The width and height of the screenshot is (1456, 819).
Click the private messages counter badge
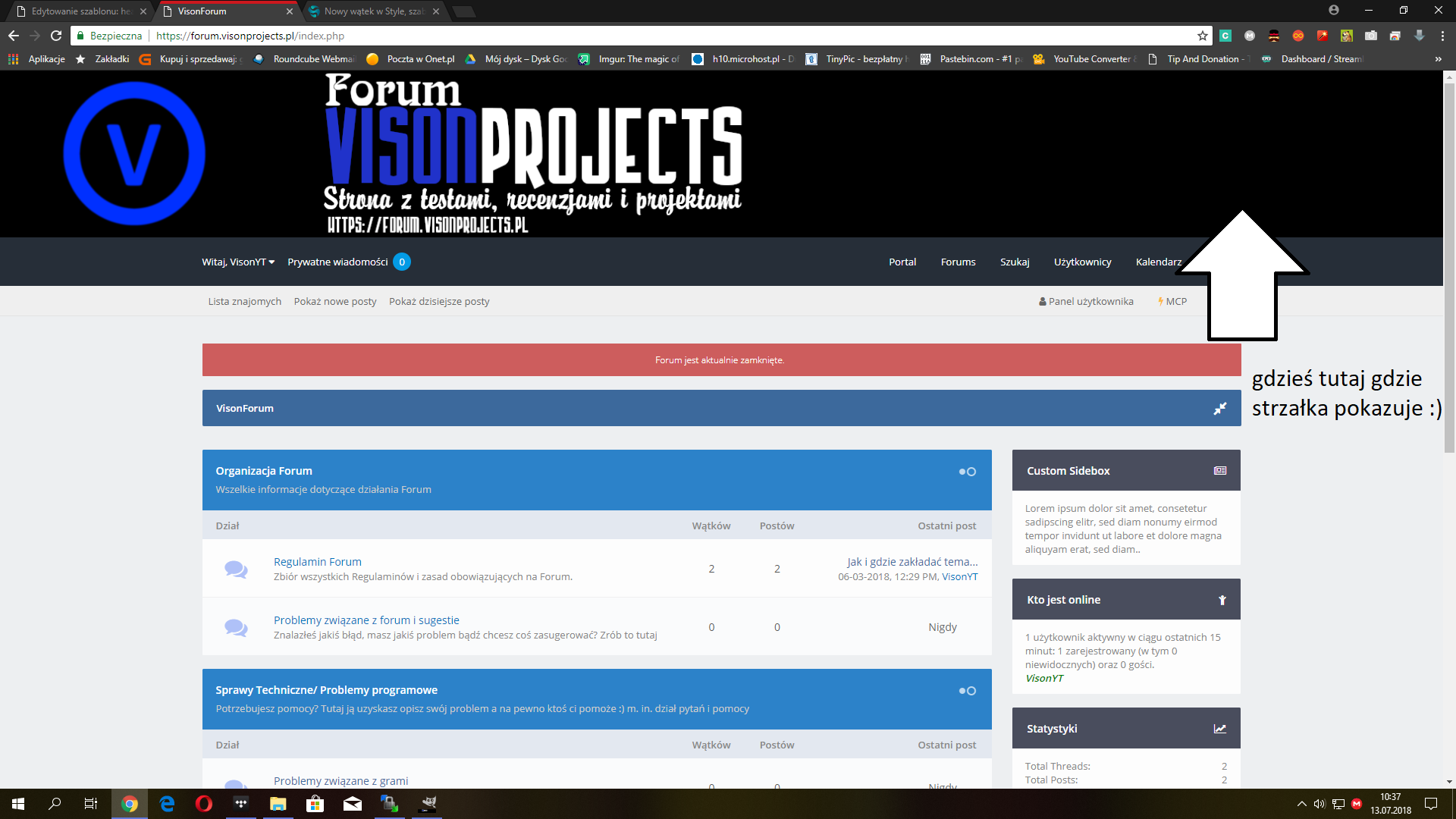pyautogui.click(x=402, y=262)
